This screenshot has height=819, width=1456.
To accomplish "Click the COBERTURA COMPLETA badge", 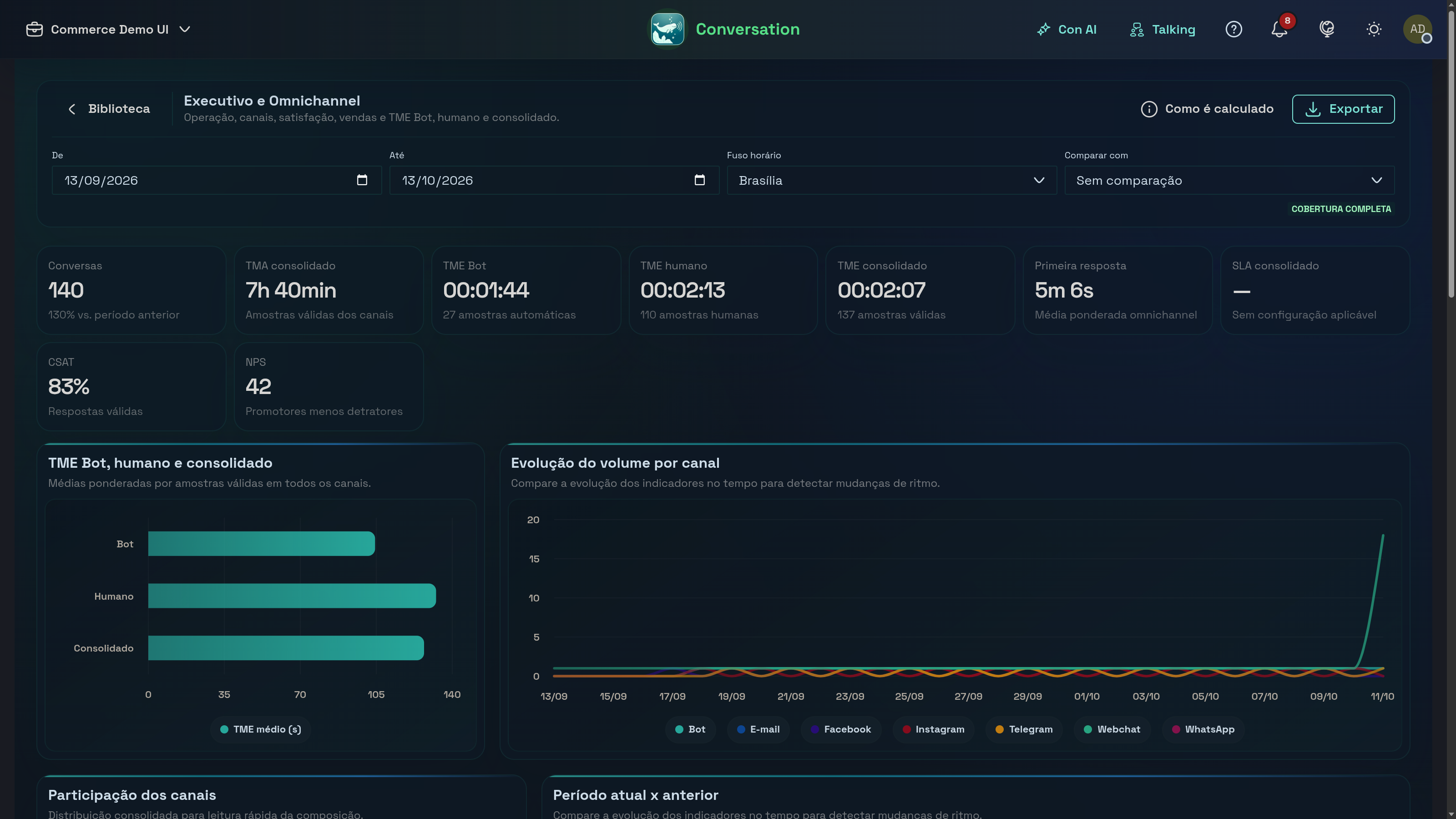I will pyautogui.click(x=1341, y=209).
